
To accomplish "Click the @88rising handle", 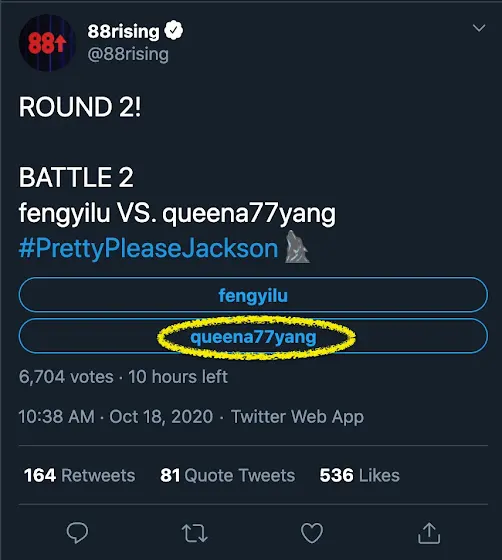I will (x=128, y=54).
